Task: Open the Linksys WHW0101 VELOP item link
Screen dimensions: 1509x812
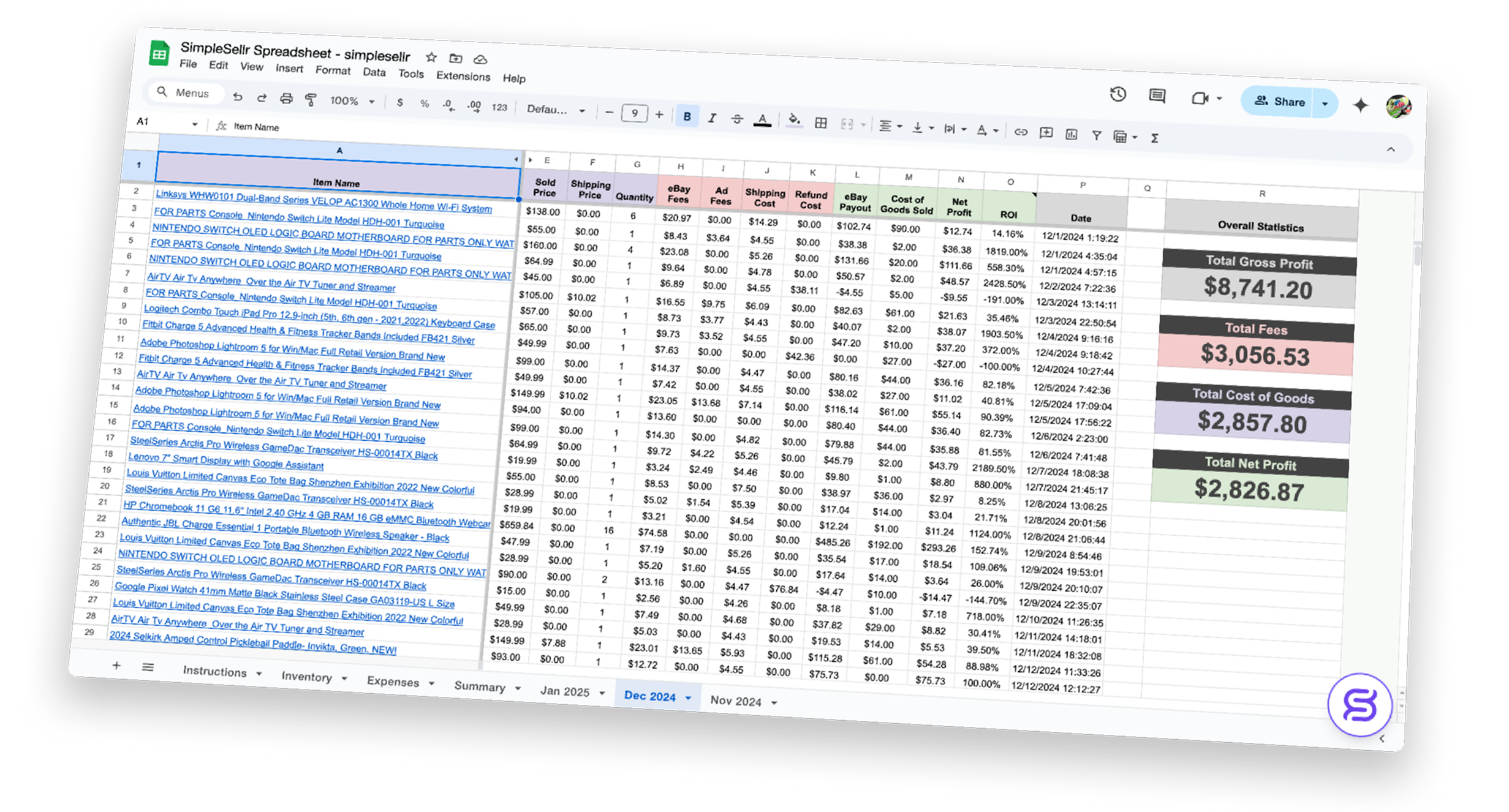Action: (323, 201)
